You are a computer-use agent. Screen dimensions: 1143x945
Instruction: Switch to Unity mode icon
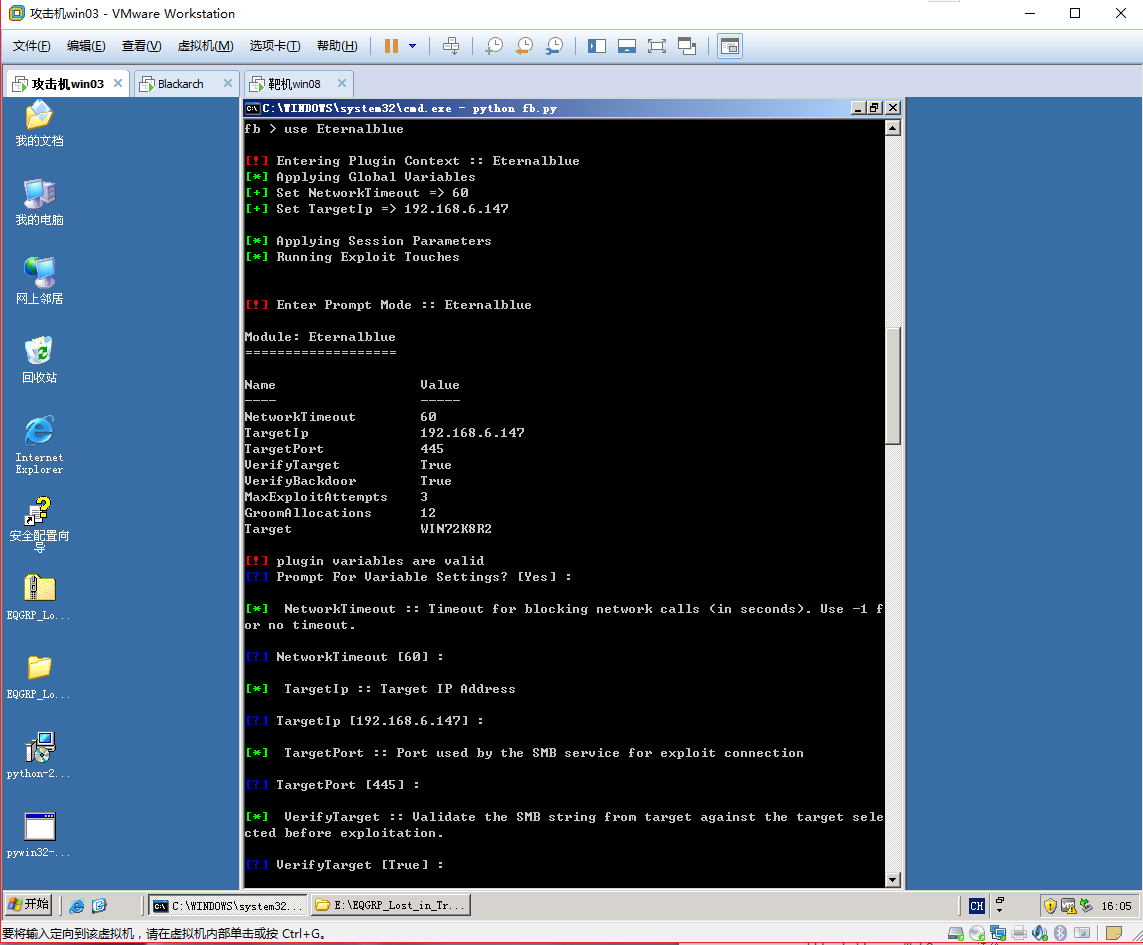pos(687,46)
